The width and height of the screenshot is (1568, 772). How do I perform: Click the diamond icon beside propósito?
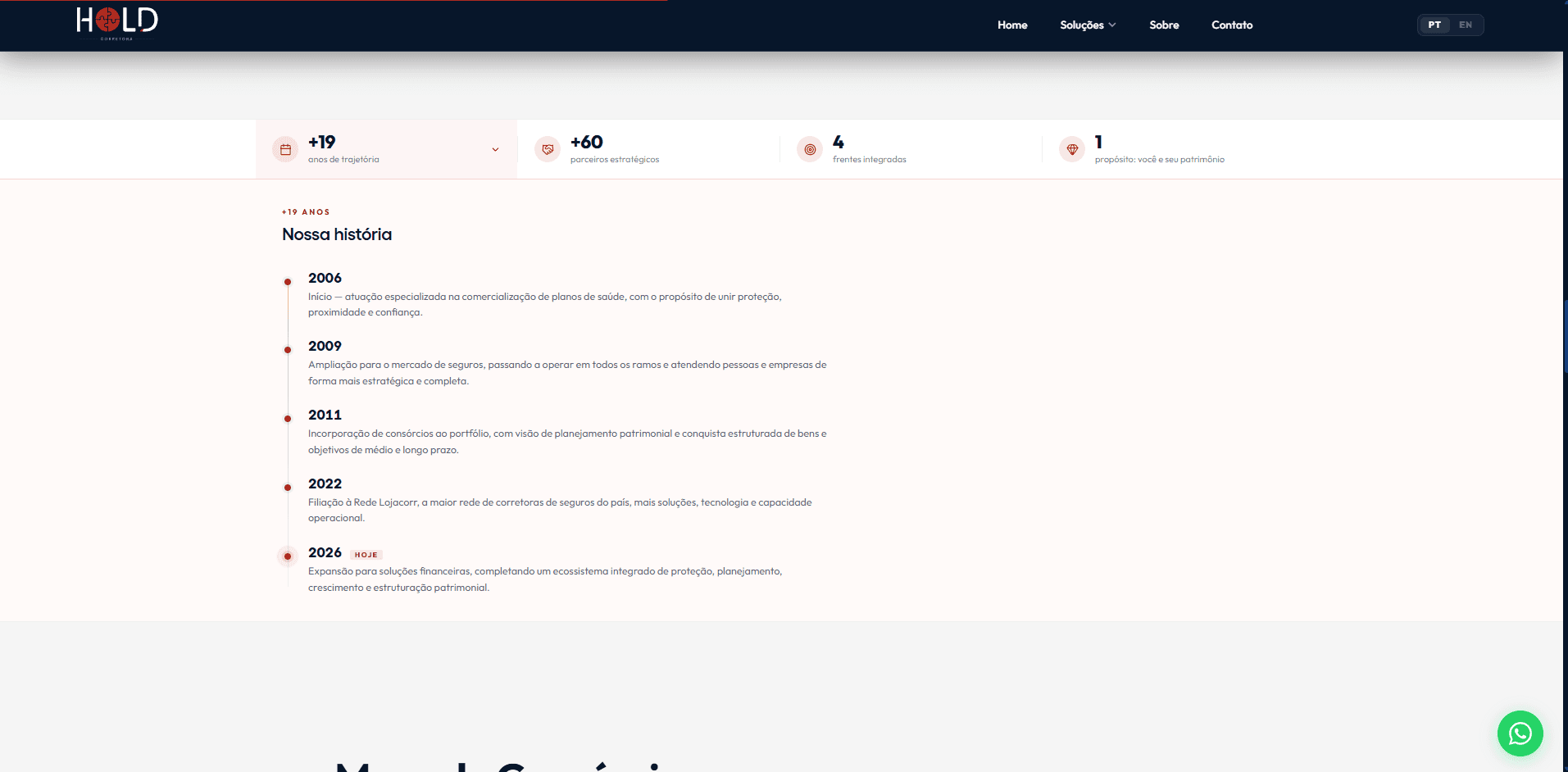pyautogui.click(x=1072, y=149)
